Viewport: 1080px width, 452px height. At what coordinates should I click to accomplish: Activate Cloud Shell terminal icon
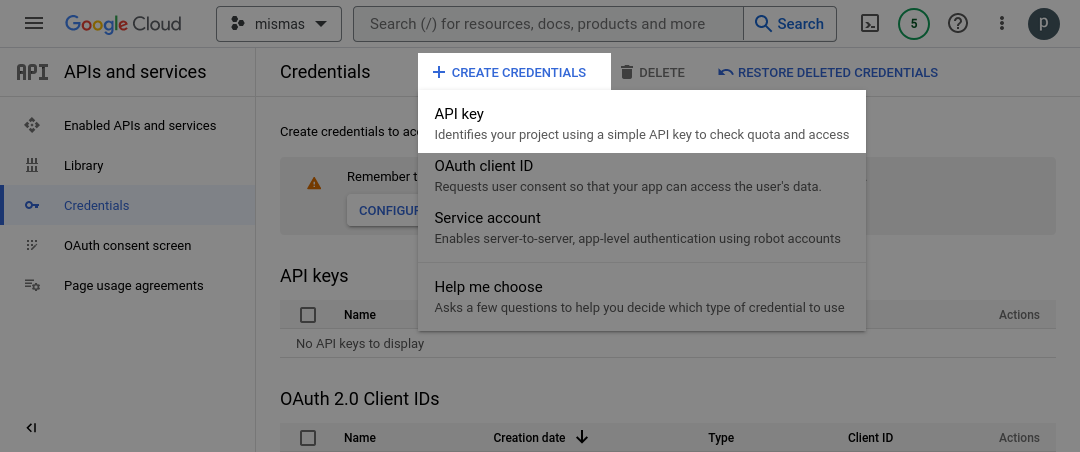(x=870, y=23)
